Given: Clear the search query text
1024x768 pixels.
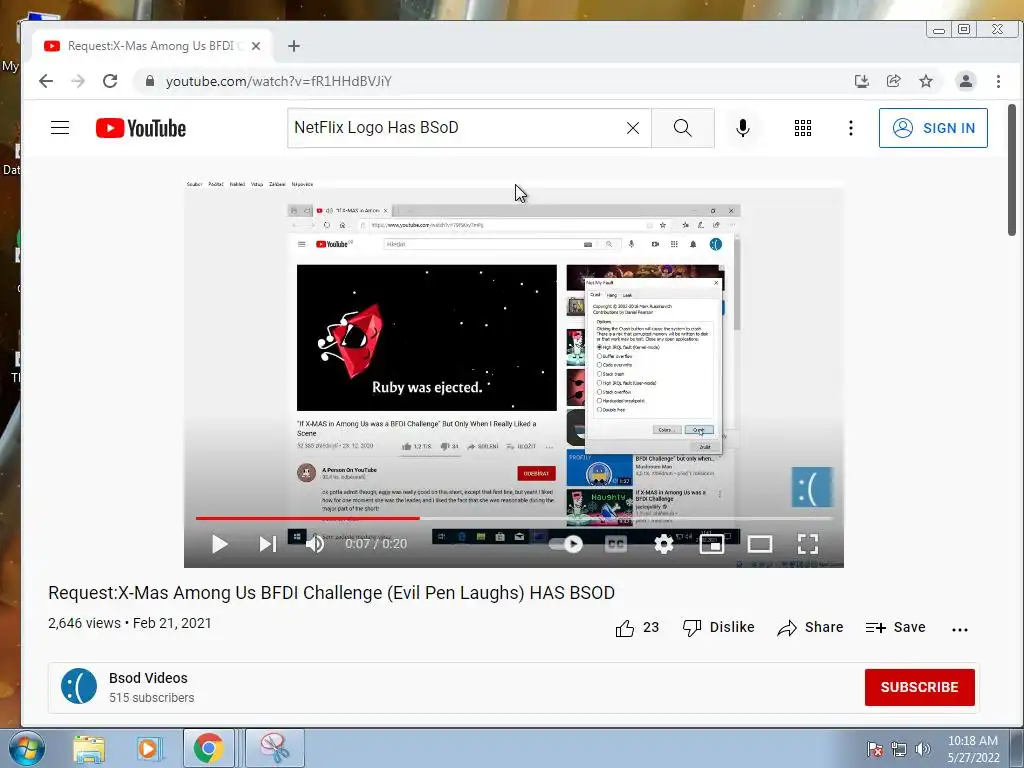Looking at the screenshot, I should pos(633,128).
